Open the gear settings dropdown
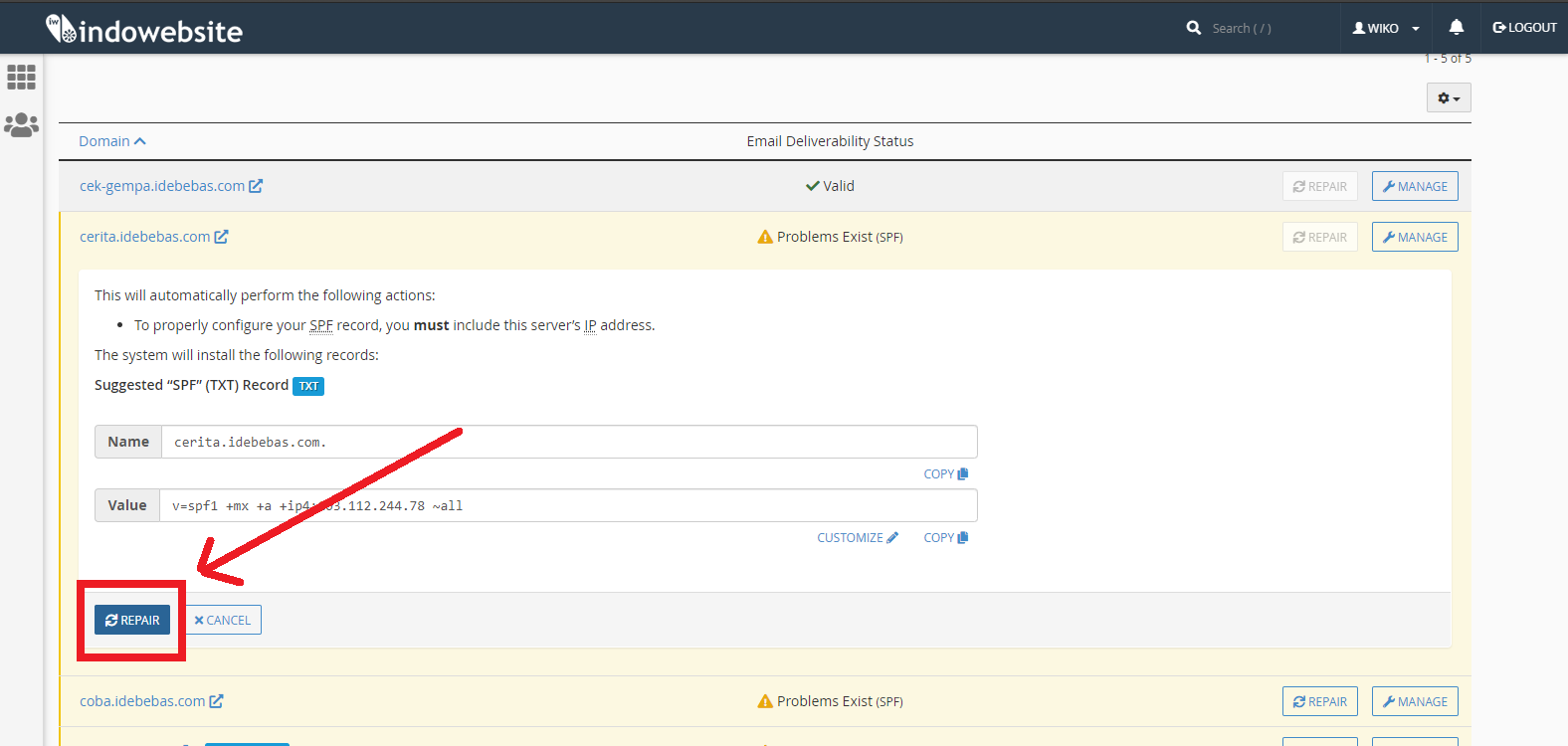 pyautogui.click(x=1448, y=98)
